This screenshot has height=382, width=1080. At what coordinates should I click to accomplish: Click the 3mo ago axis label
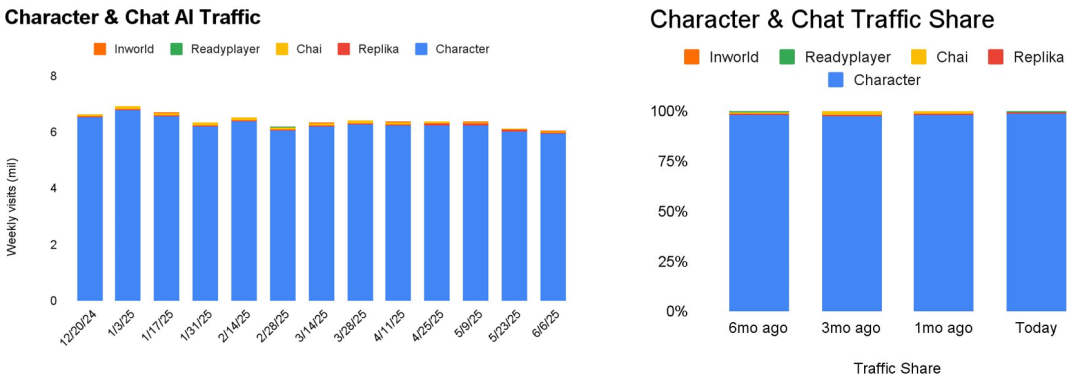click(851, 328)
